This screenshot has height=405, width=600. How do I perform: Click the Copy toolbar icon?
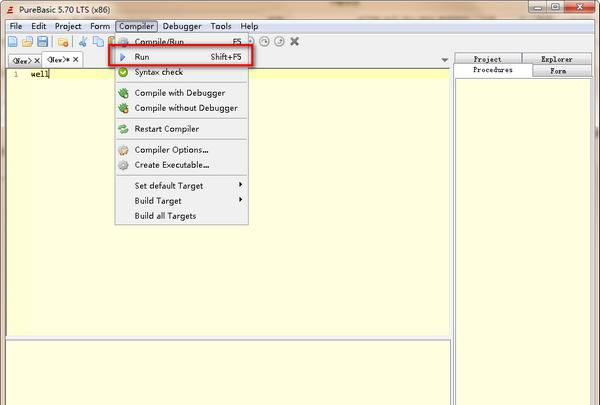click(98, 41)
